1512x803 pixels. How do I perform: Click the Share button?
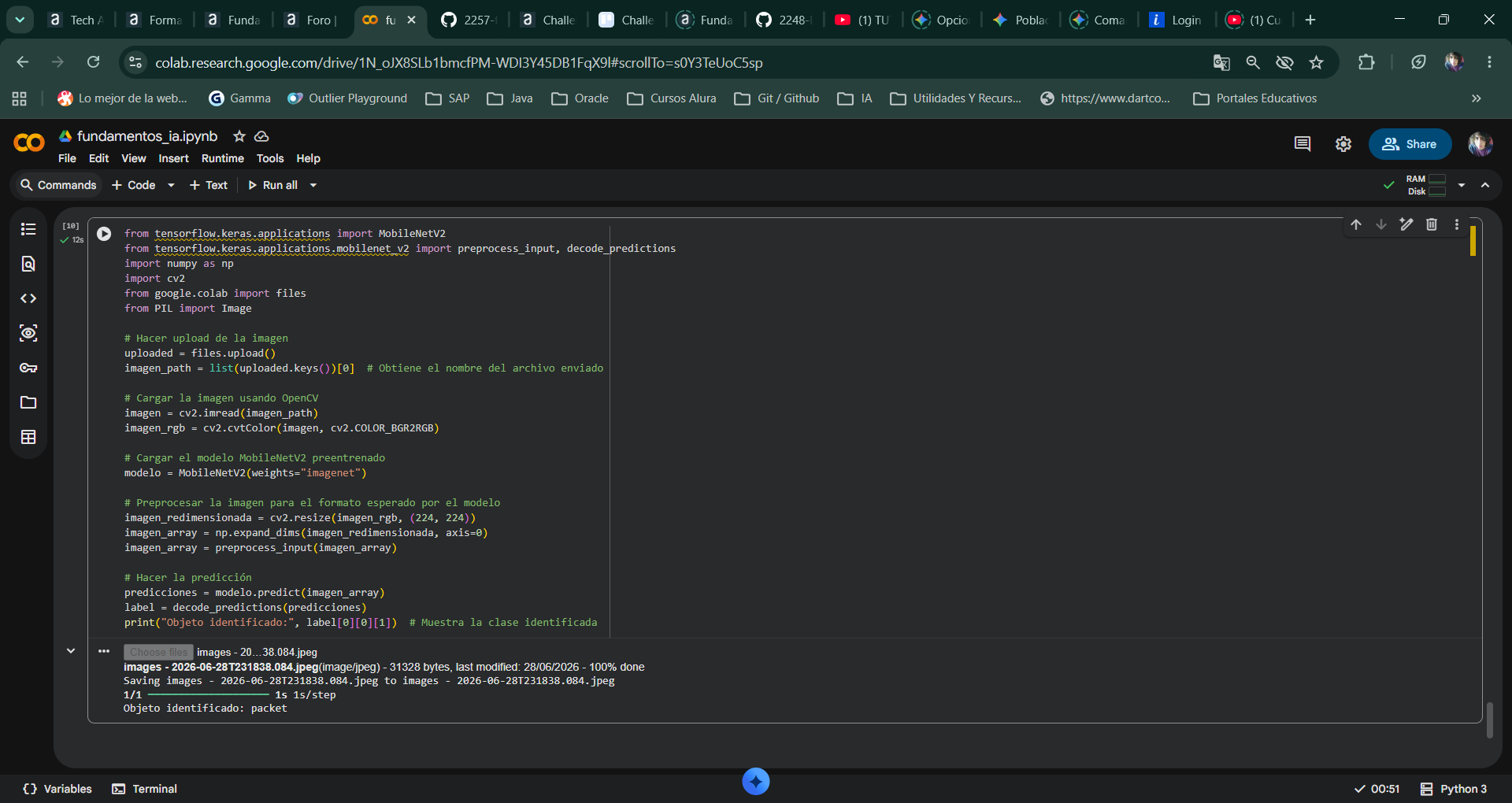click(1410, 144)
